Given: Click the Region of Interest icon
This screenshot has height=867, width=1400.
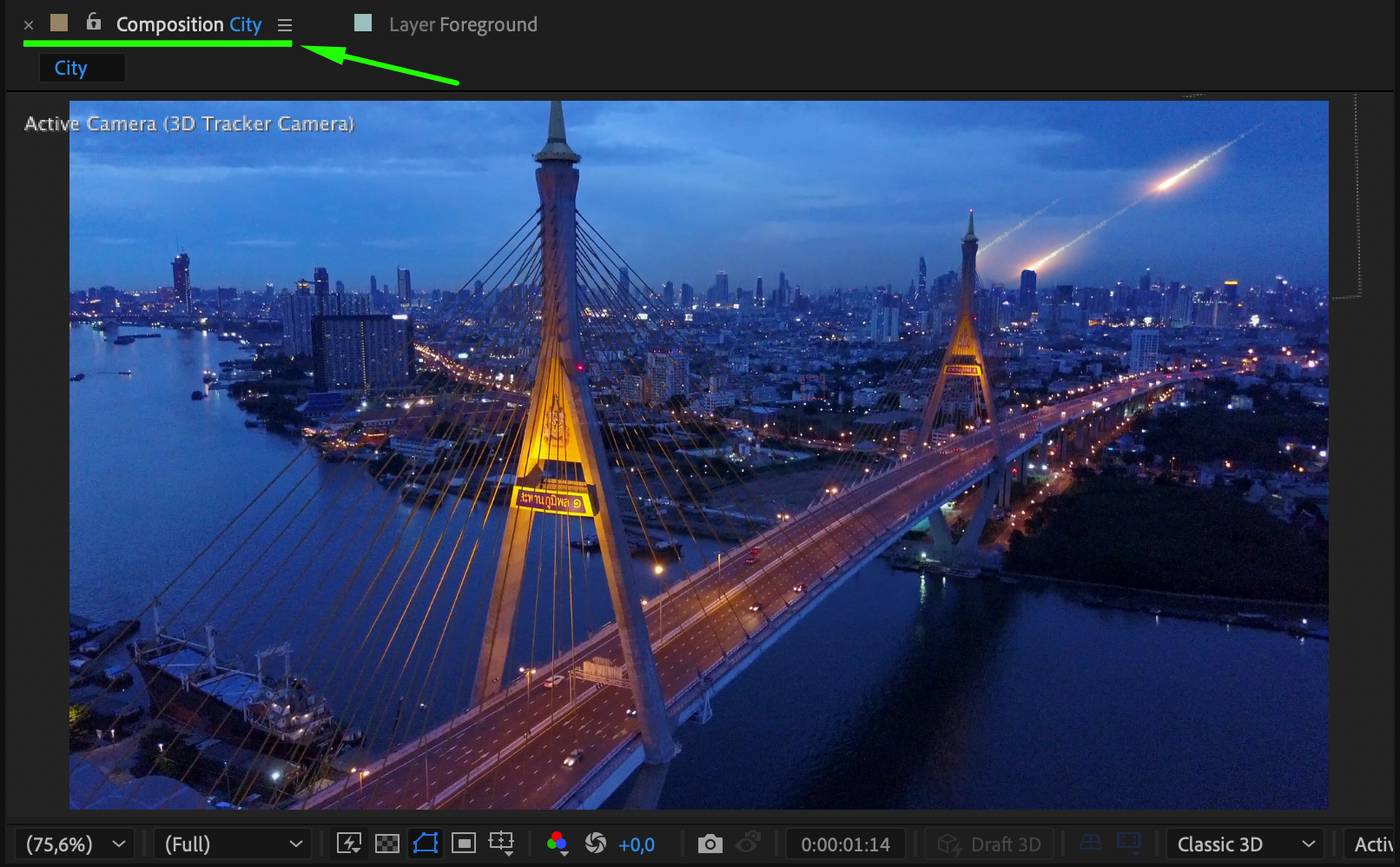Looking at the screenshot, I should click(x=464, y=844).
